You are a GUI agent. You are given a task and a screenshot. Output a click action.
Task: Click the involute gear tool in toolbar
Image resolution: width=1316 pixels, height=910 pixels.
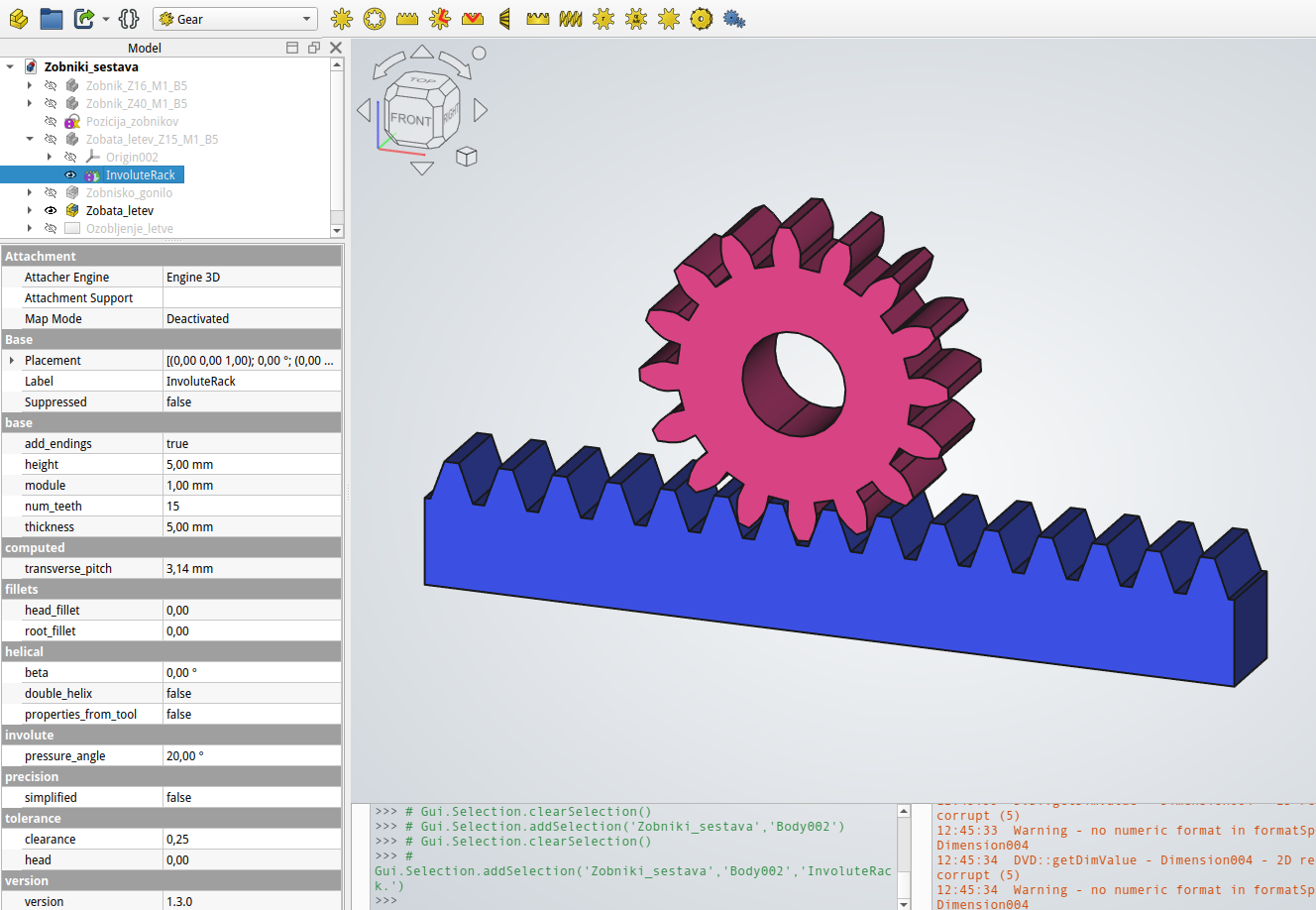[x=341, y=19]
